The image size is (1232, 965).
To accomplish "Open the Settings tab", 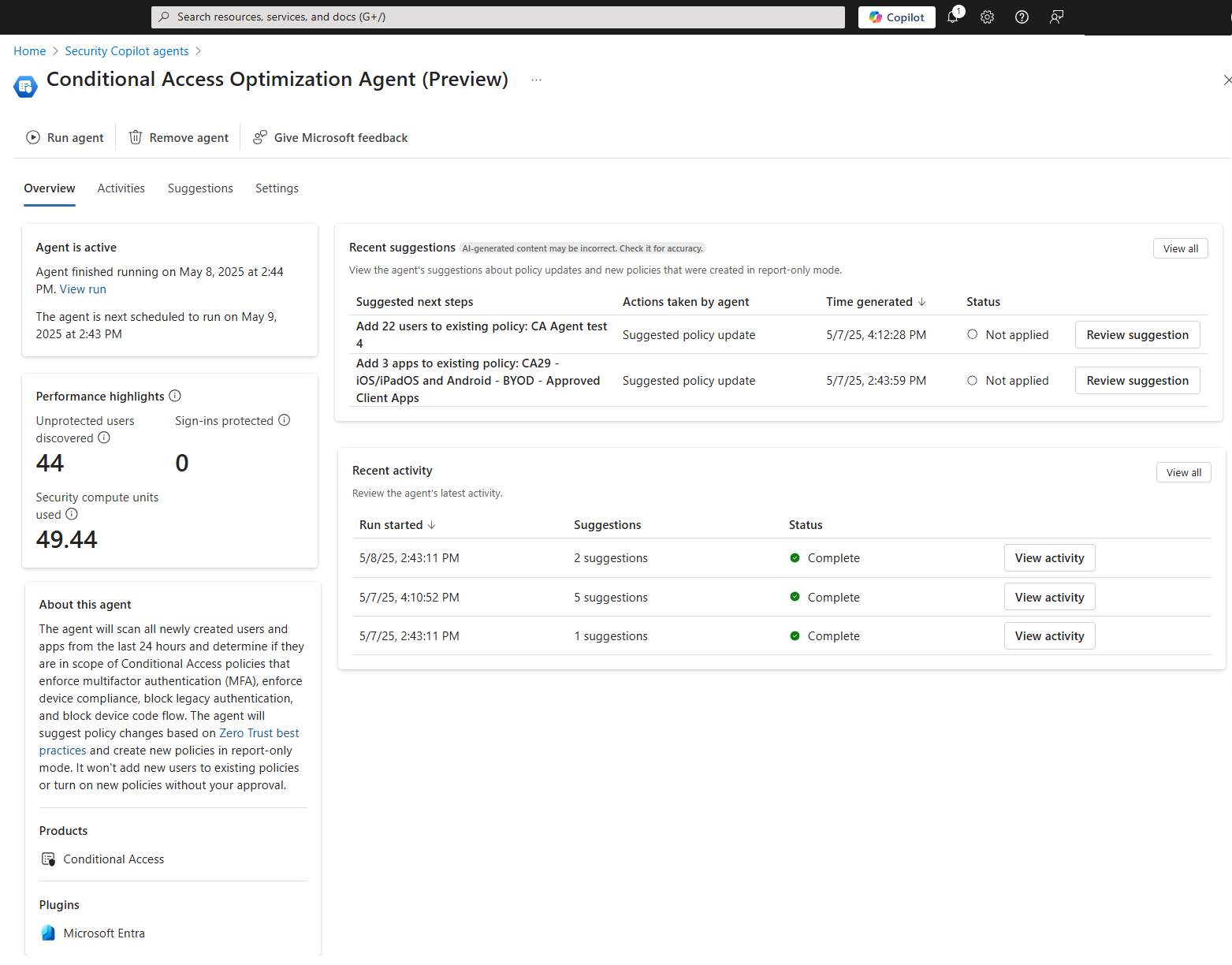I will [277, 188].
